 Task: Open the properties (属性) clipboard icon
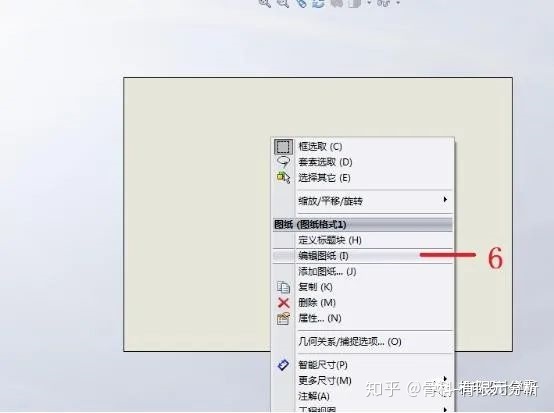[x=283, y=318]
